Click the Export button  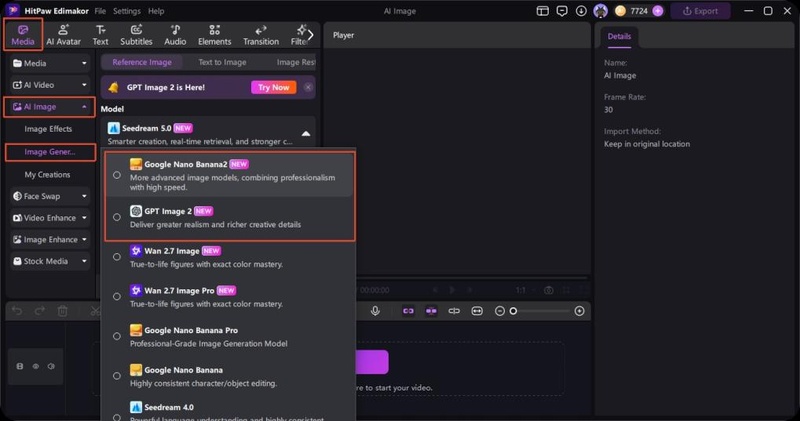pyautogui.click(x=700, y=11)
